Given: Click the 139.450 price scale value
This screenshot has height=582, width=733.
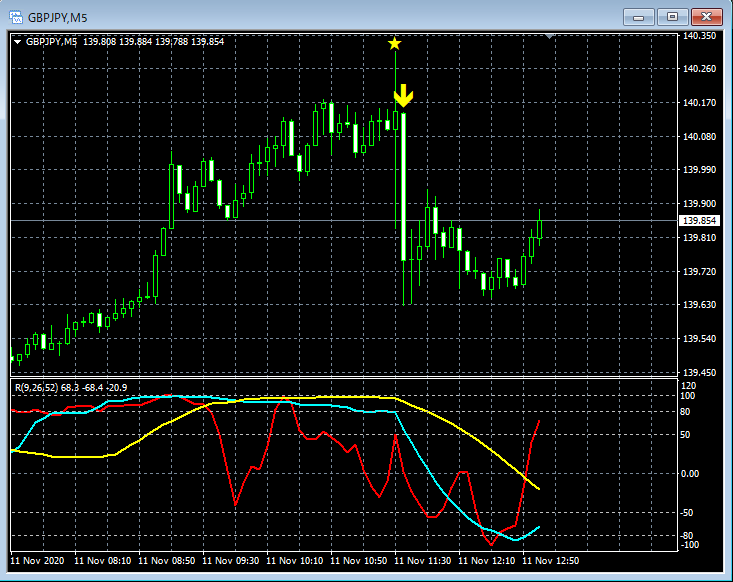Looking at the screenshot, I should point(699,373).
